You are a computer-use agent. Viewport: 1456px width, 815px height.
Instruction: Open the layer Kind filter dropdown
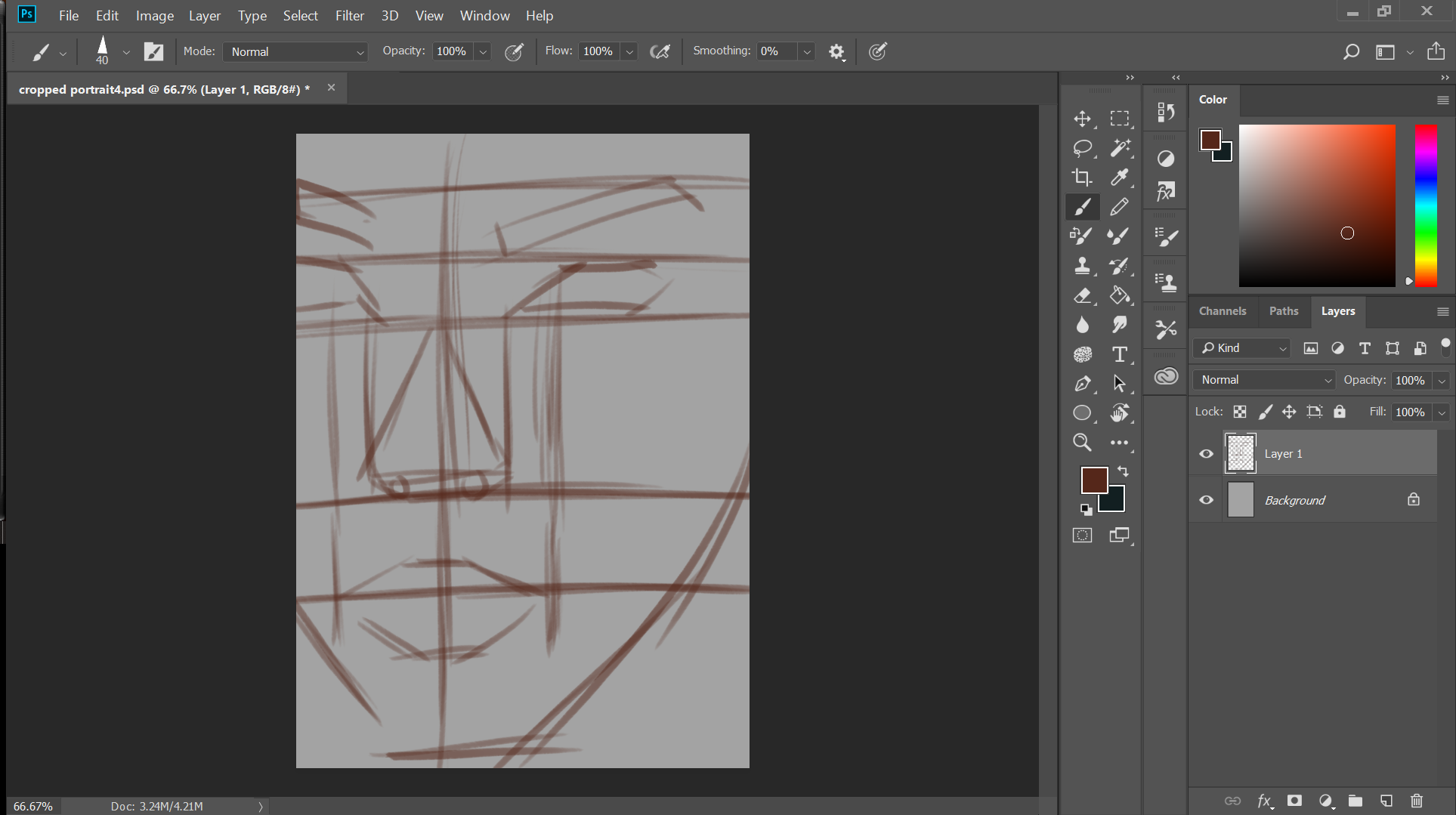coord(1241,347)
